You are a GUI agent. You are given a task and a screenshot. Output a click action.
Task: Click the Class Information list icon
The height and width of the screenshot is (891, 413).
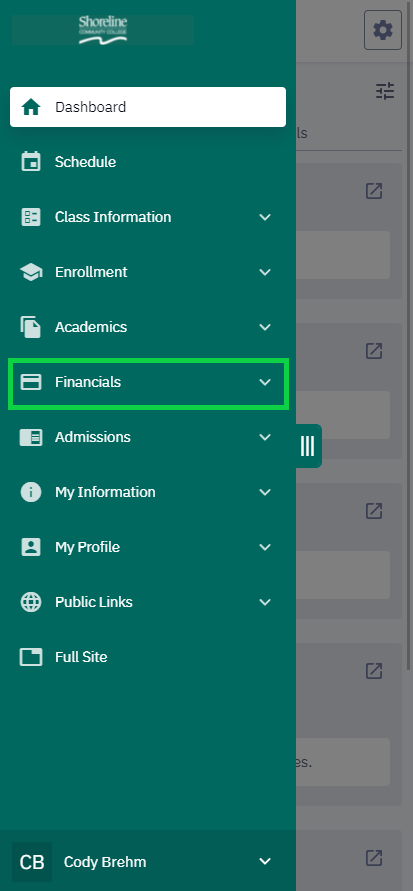(31, 217)
